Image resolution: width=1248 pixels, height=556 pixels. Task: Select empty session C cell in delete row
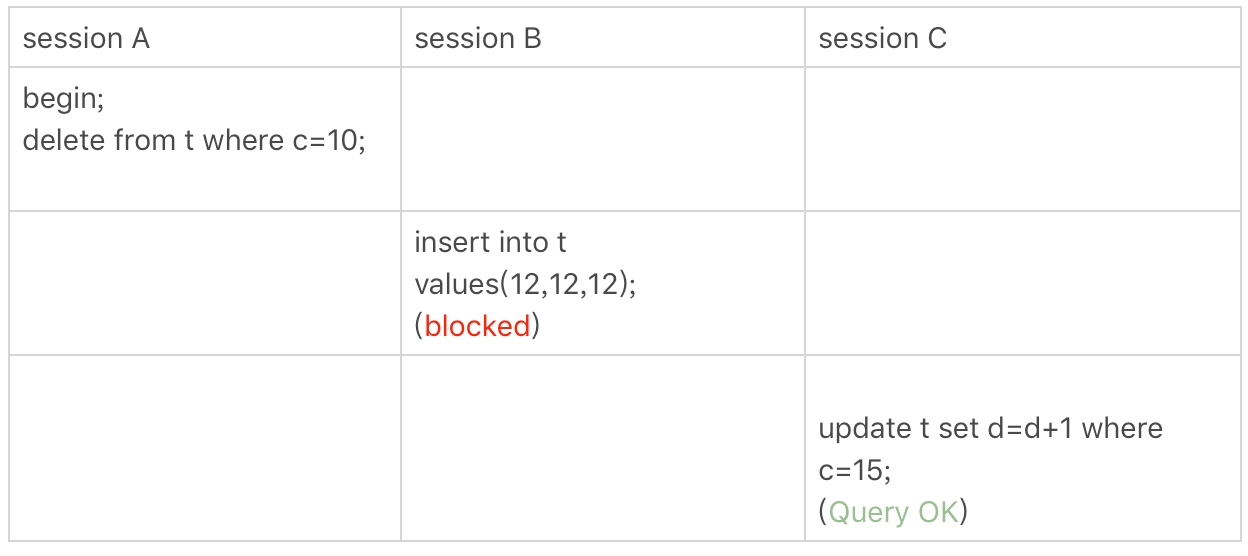point(1022,139)
